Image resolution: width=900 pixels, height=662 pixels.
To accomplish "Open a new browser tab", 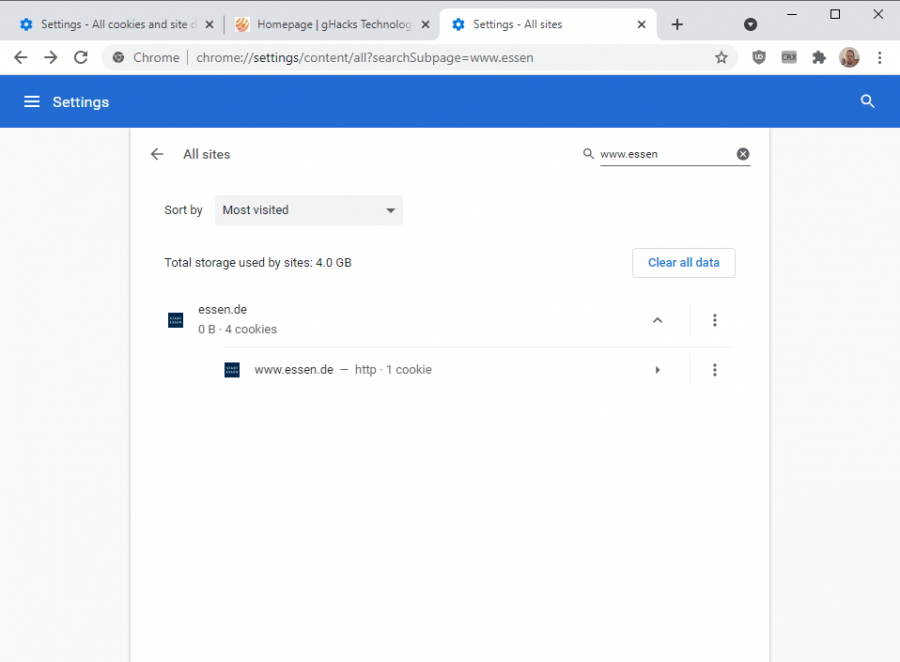I will [x=677, y=24].
